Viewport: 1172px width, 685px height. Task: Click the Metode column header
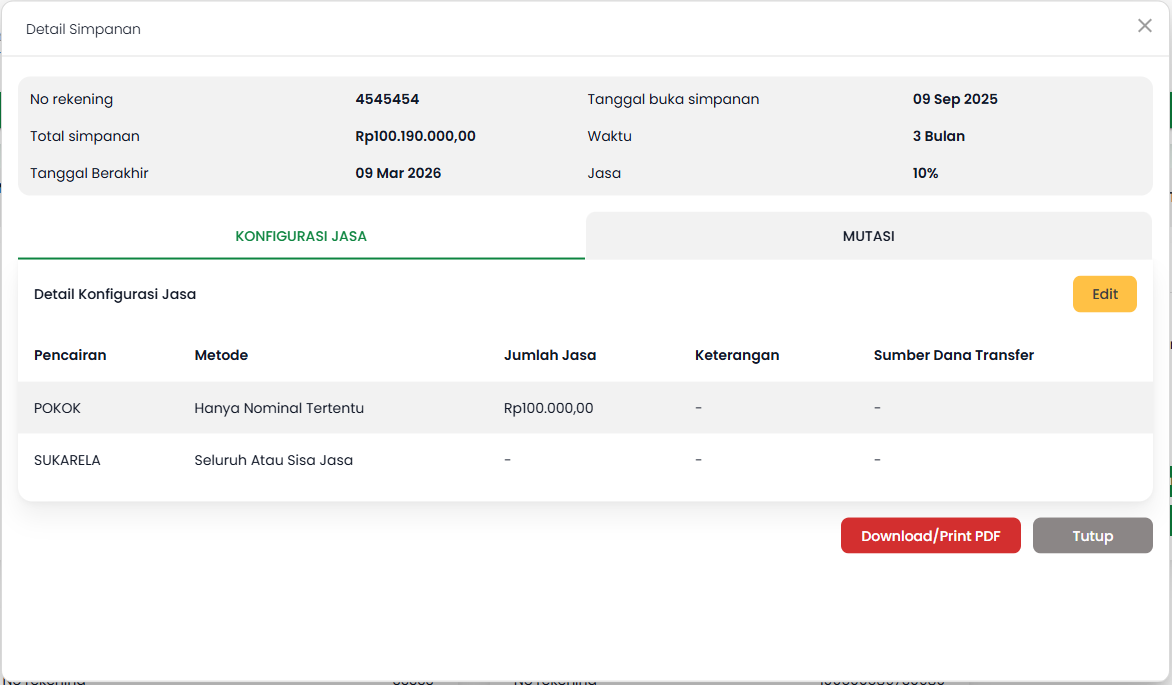pyautogui.click(x=221, y=355)
